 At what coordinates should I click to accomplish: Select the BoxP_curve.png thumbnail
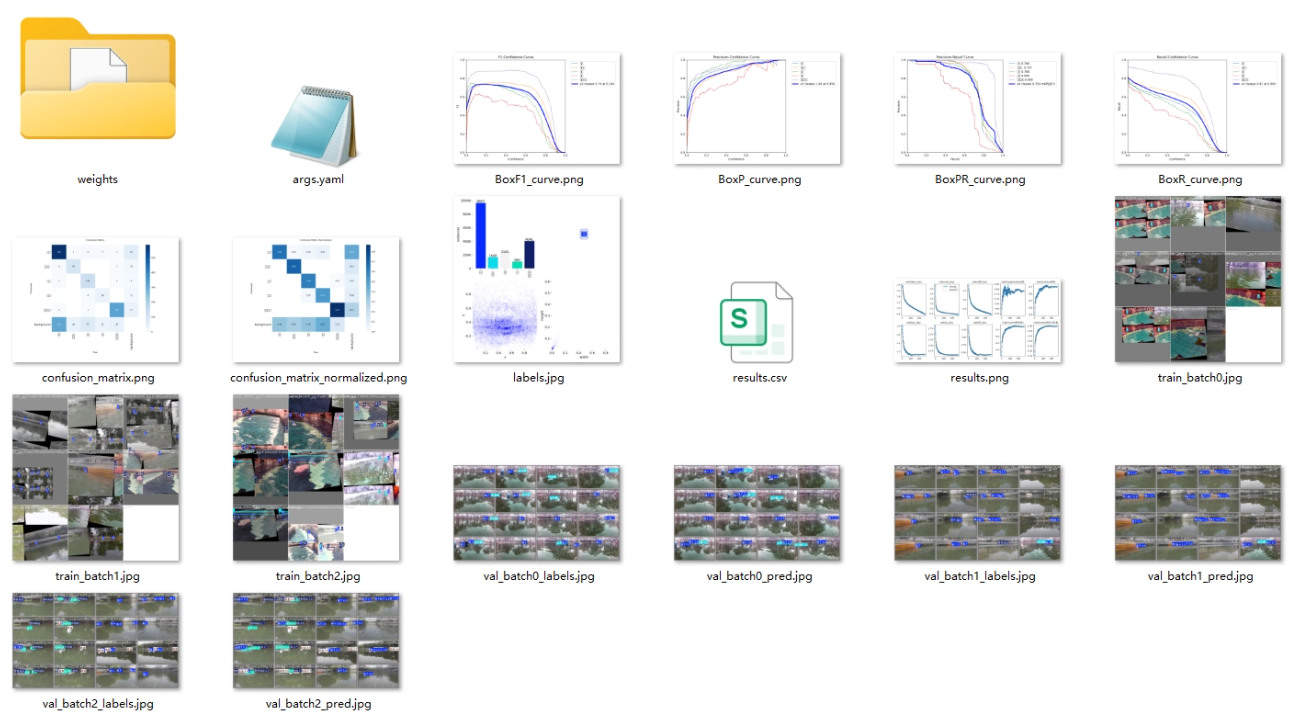coord(758,108)
